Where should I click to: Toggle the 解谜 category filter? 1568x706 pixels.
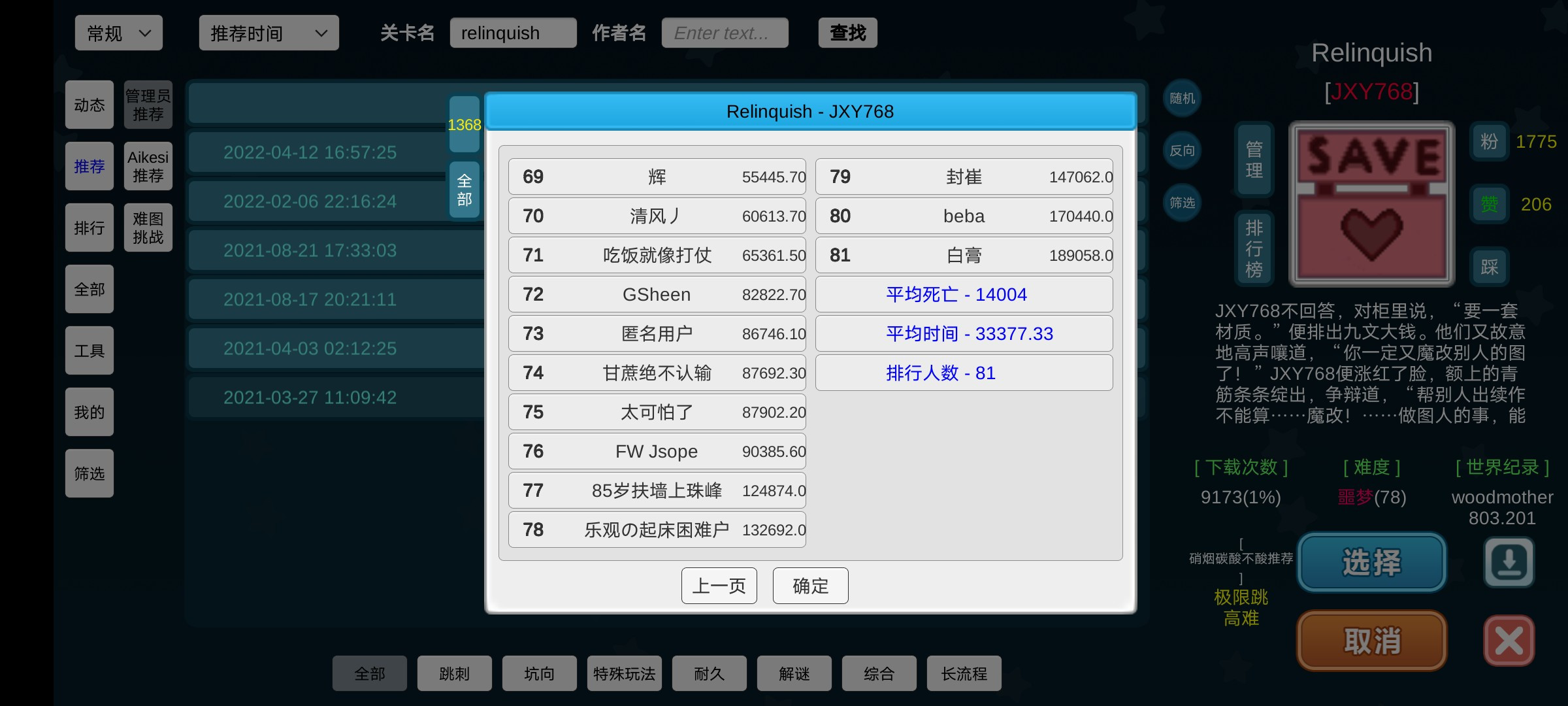pos(794,673)
